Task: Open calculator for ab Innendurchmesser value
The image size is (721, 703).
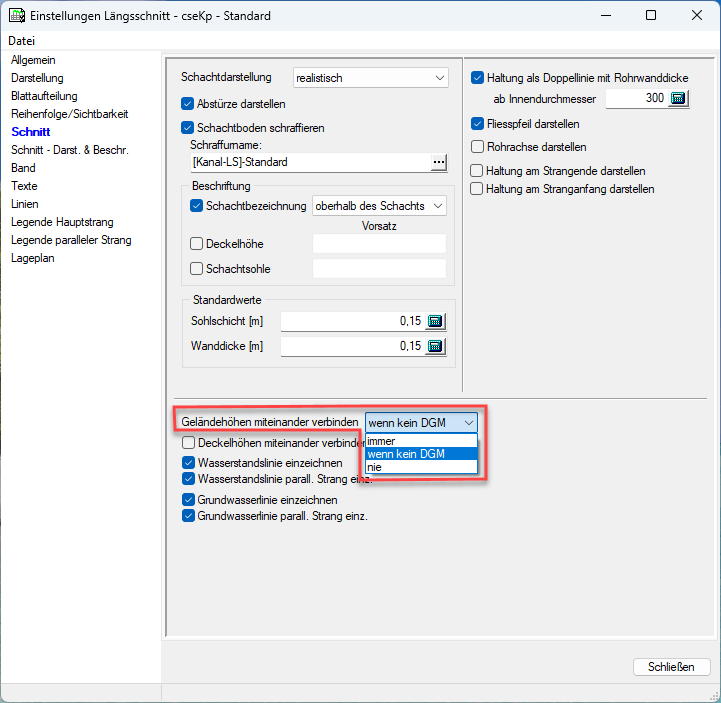Action: 679,98
